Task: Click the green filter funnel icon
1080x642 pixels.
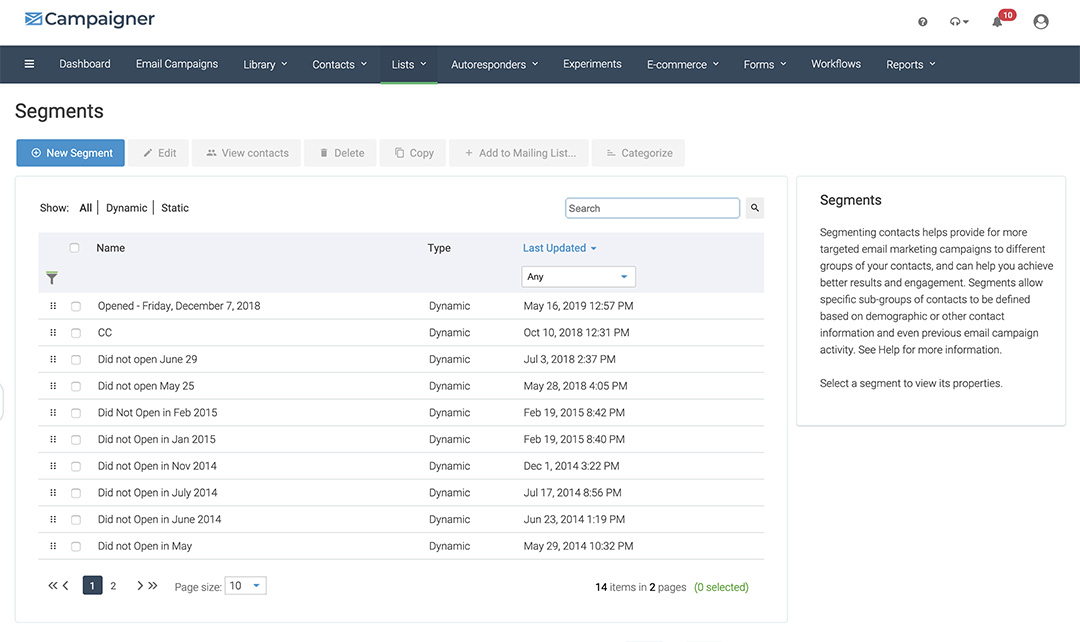Action: click(x=52, y=278)
